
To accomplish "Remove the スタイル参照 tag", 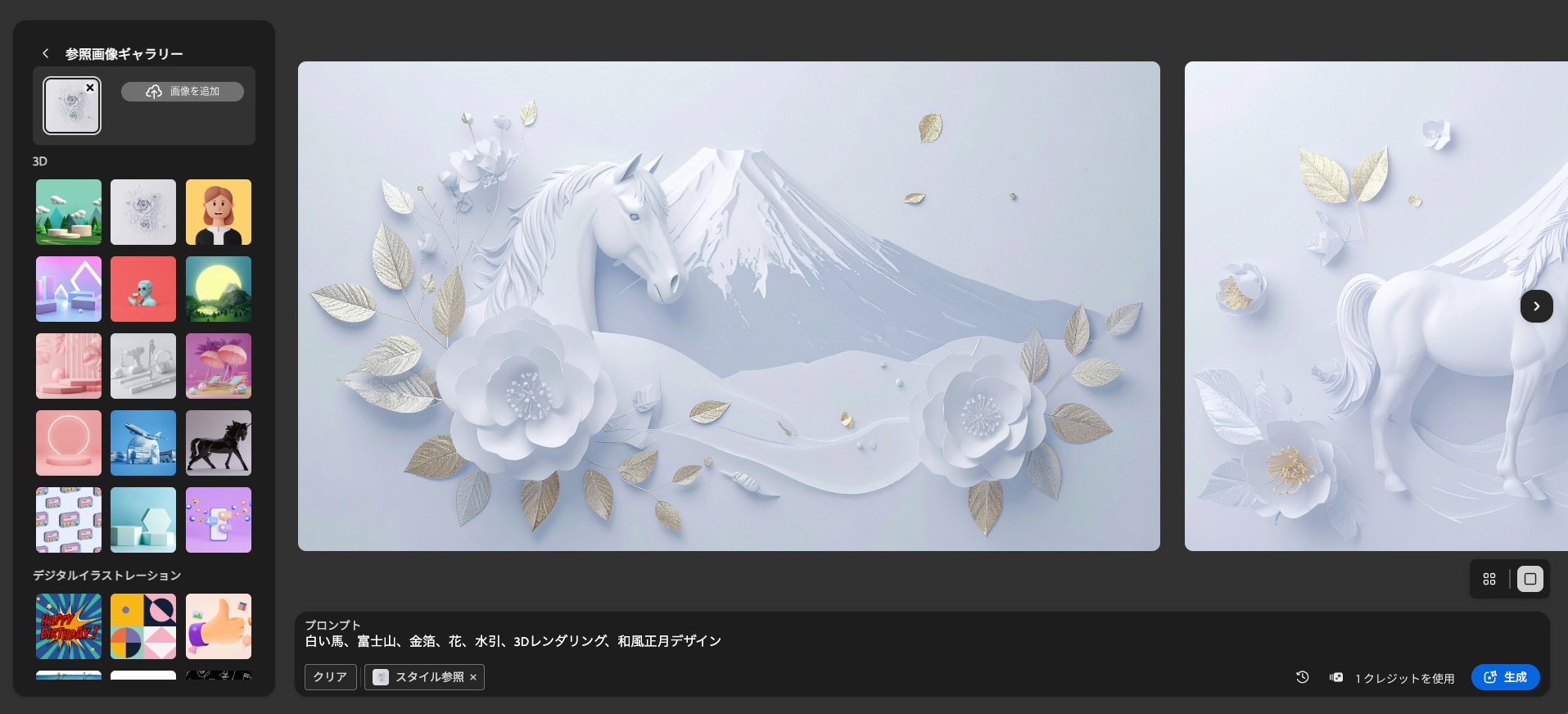I will 473,678.
